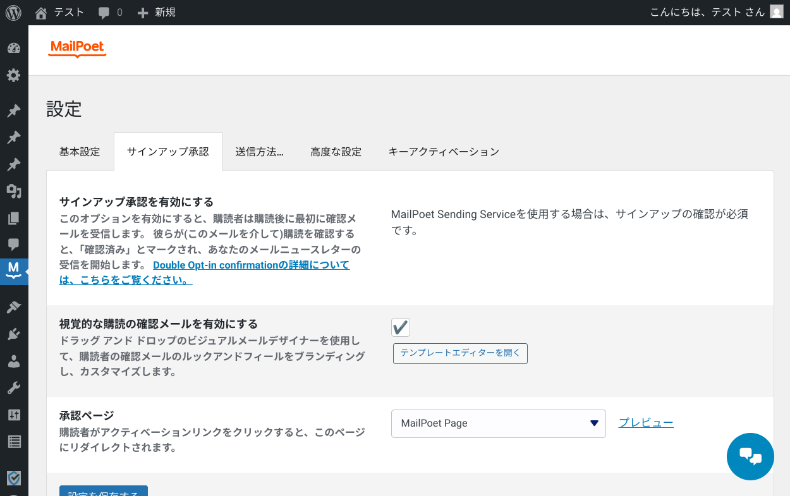Viewport: 790px width, 496px height.
Task: Click heading サインアップ承認を有効にする
Action: point(137,202)
